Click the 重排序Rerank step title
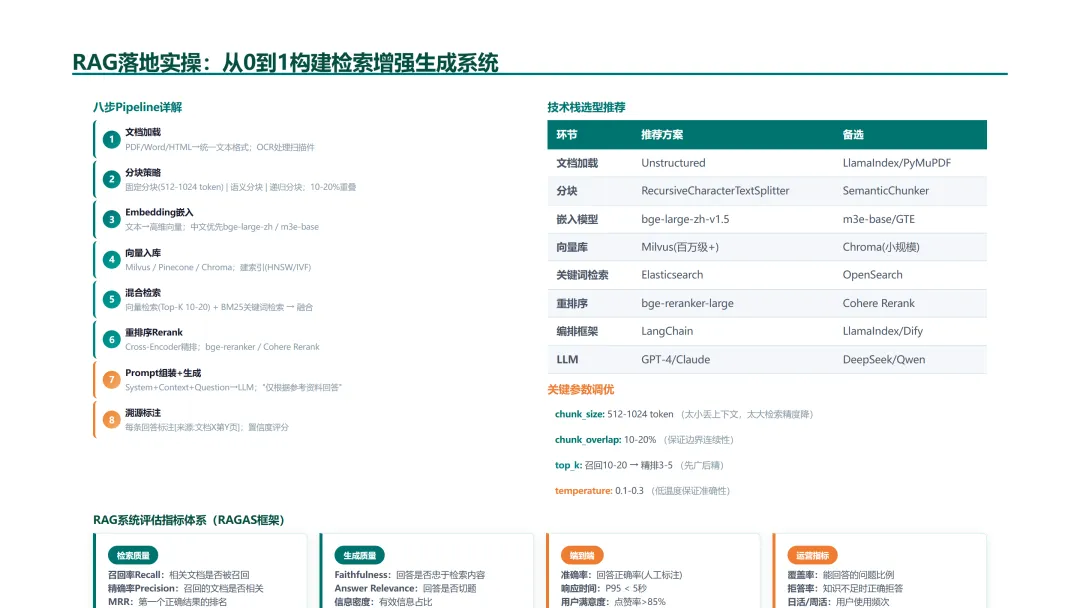The width and height of the screenshot is (1080, 608). pyautogui.click(x=154, y=333)
